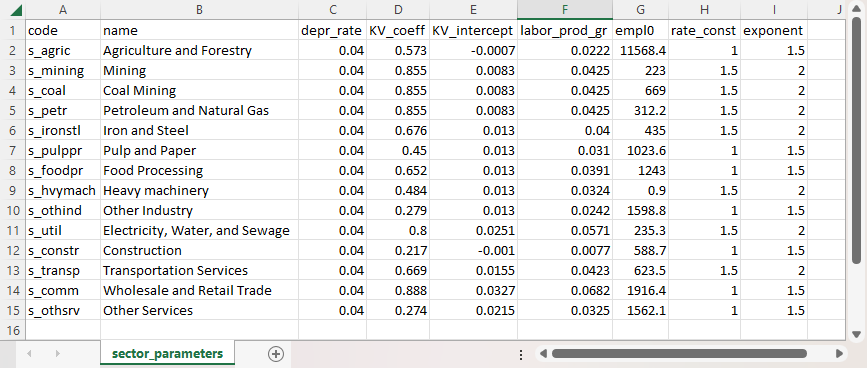Click empl0 value 0.9
The height and width of the screenshot is (368, 867).
point(640,190)
